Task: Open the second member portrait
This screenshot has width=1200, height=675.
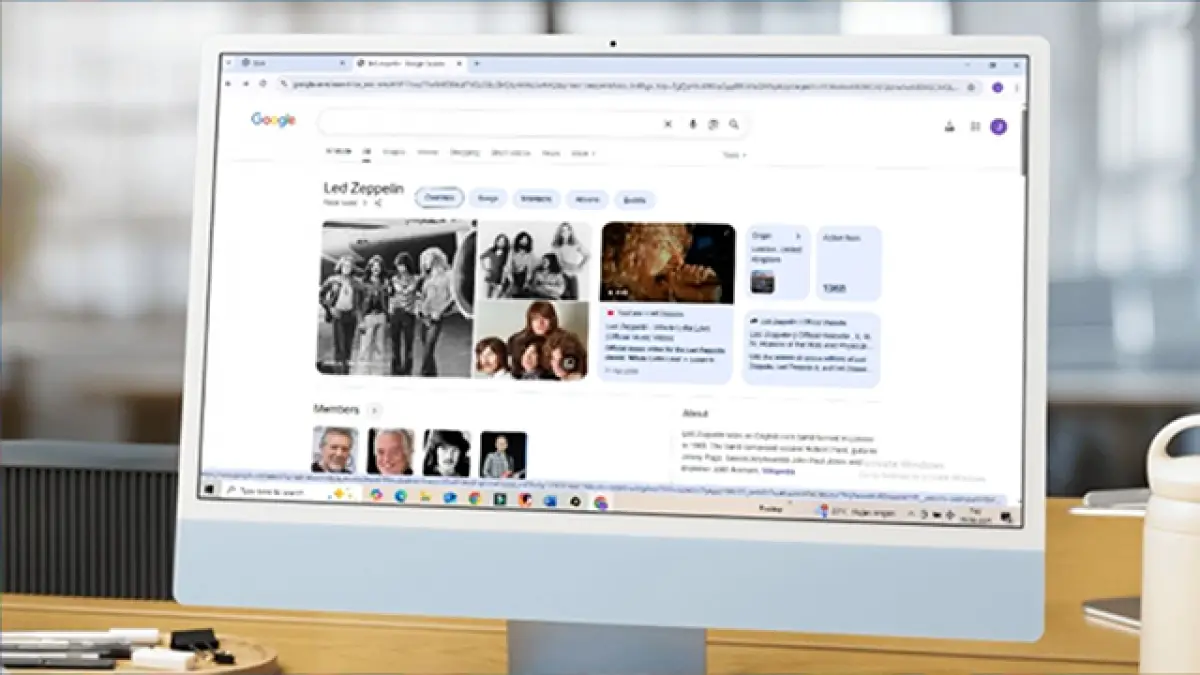Action: click(390, 452)
